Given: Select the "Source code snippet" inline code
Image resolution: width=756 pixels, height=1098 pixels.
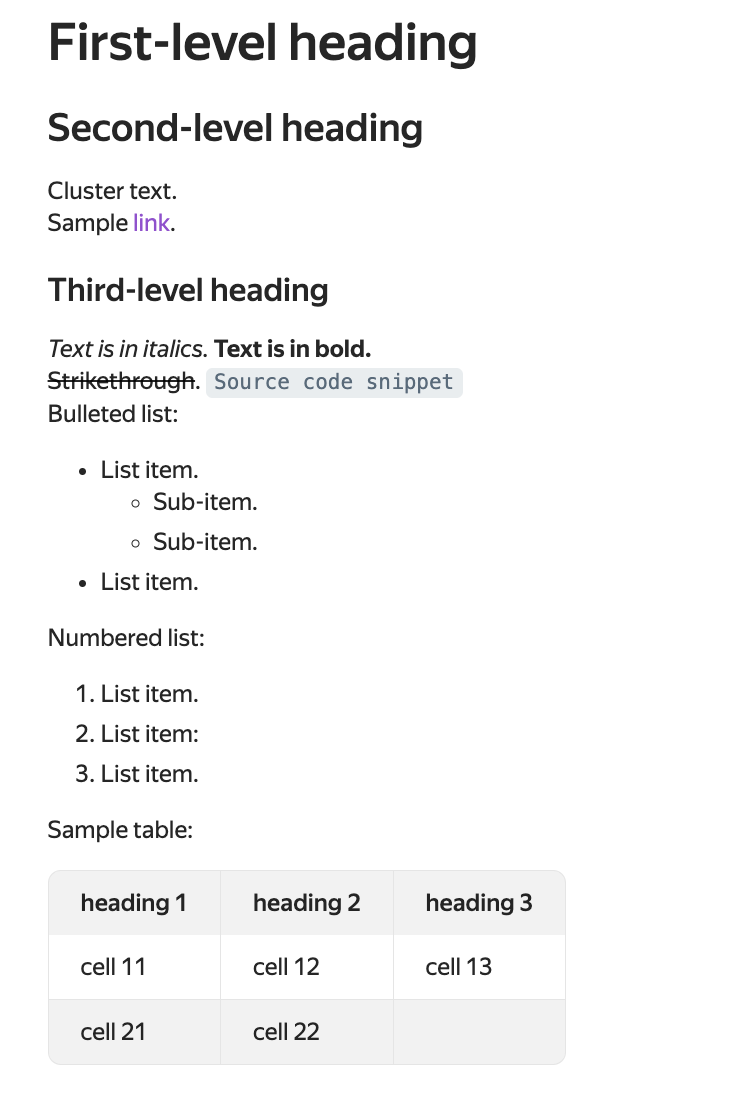Looking at the screenshot, I should [334, 382].
